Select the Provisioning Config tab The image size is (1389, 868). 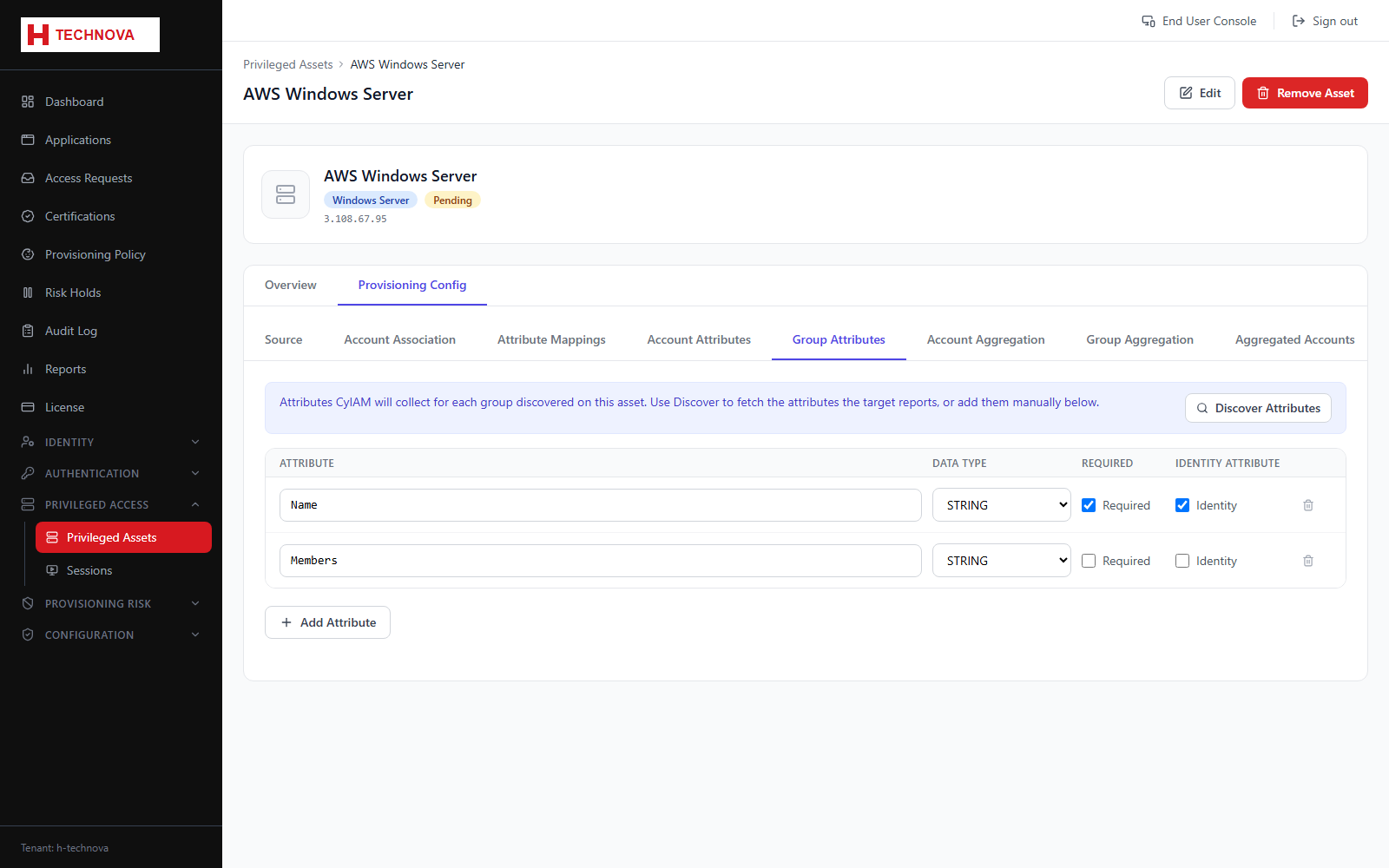click(412, 285)
